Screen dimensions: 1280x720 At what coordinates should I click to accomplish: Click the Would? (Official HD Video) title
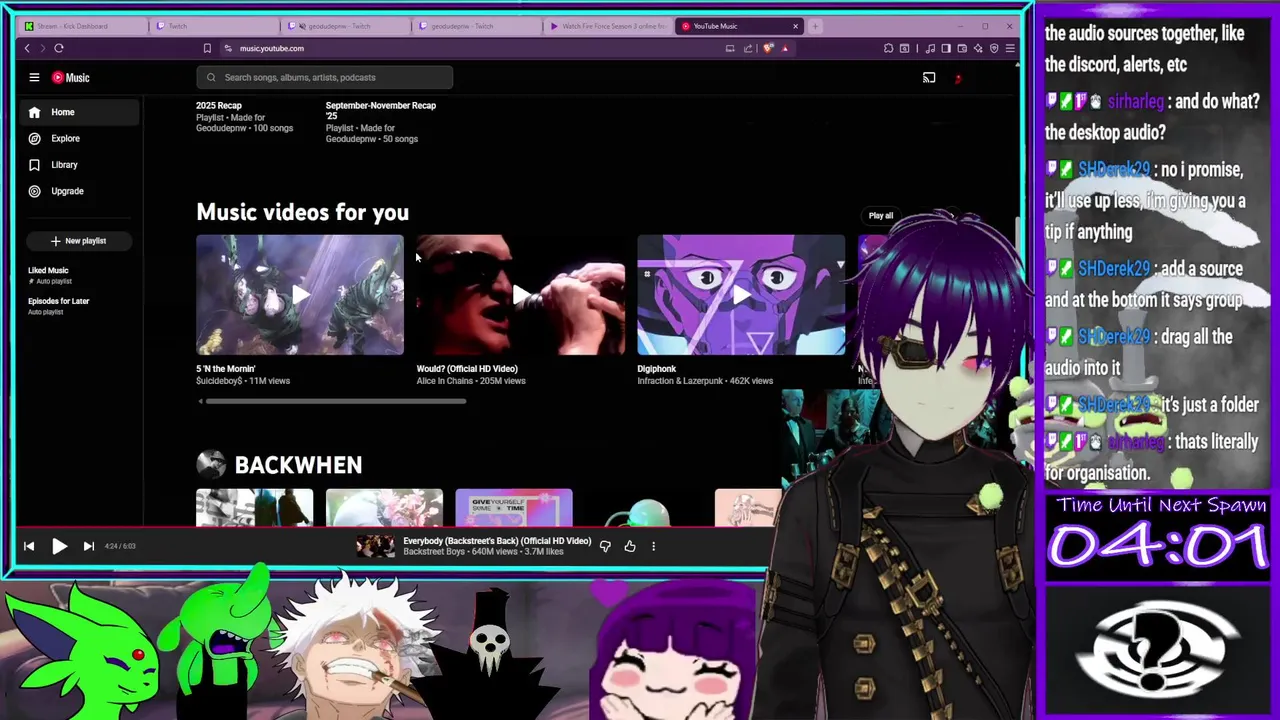pyautogui.click(x=467, y=369)
